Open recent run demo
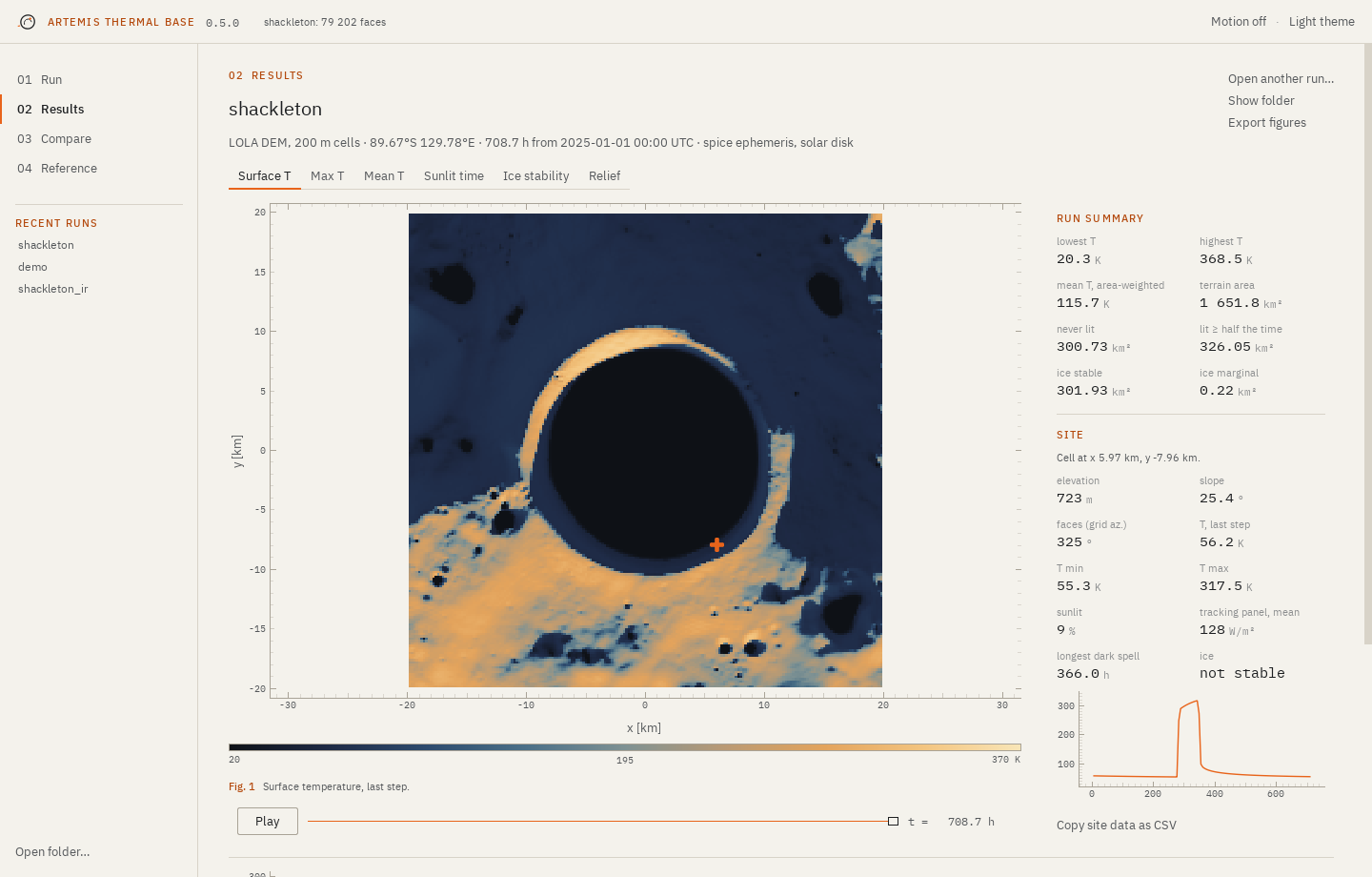Screen dimensions: 1372x877 (32, 267)
